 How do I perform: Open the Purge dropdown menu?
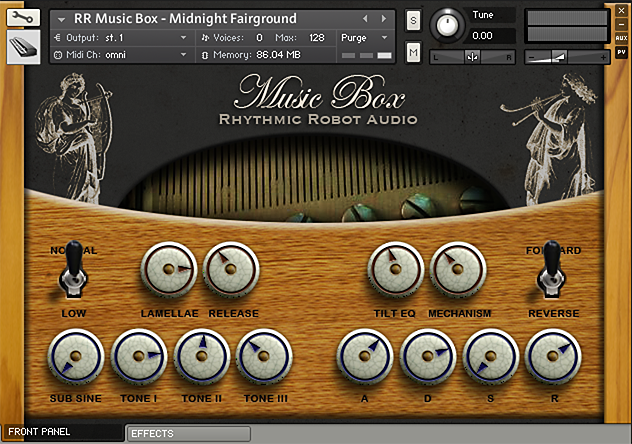[364, 38]
